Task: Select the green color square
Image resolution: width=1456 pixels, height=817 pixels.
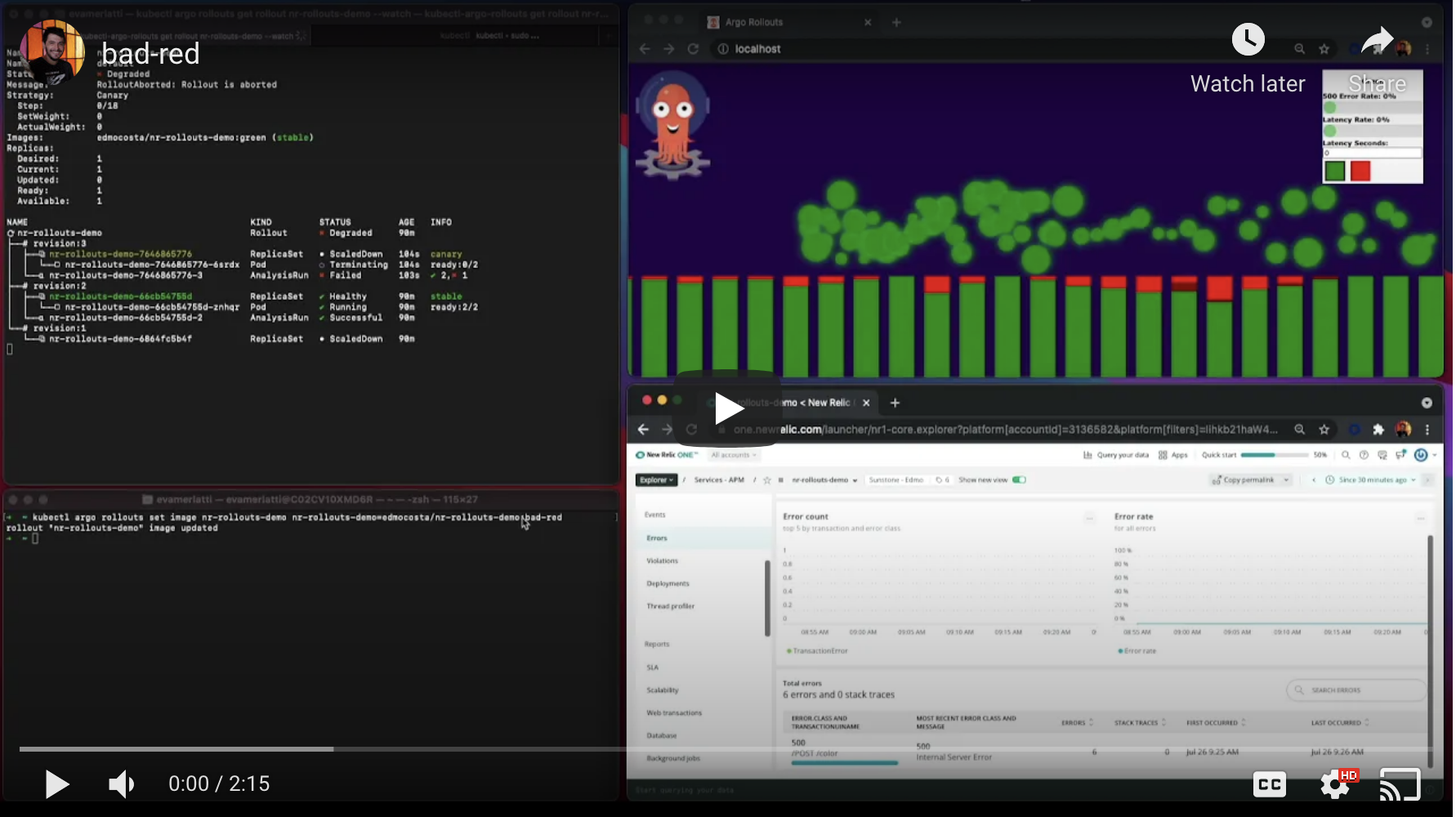Action: point(1335,171)
